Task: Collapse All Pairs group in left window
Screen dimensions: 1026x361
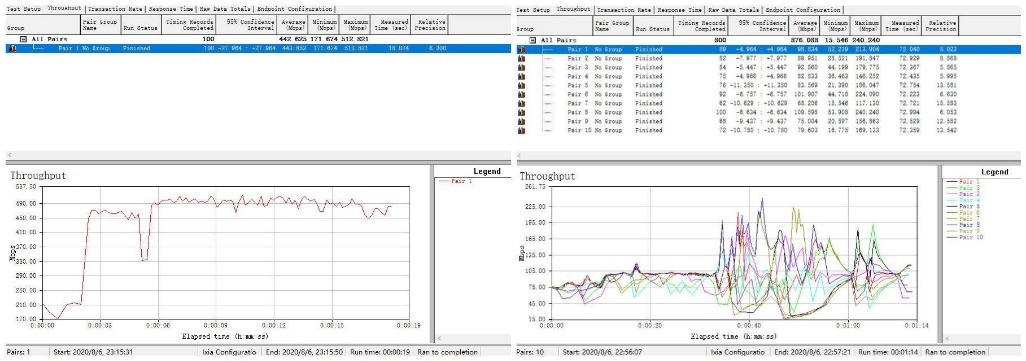Action: [x=24, y=40]
